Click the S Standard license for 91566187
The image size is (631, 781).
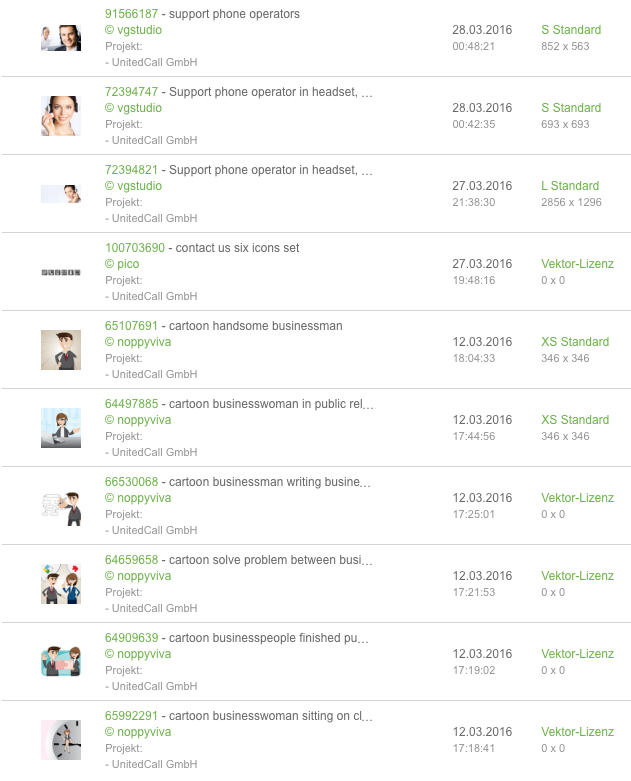tap(571, 30)
